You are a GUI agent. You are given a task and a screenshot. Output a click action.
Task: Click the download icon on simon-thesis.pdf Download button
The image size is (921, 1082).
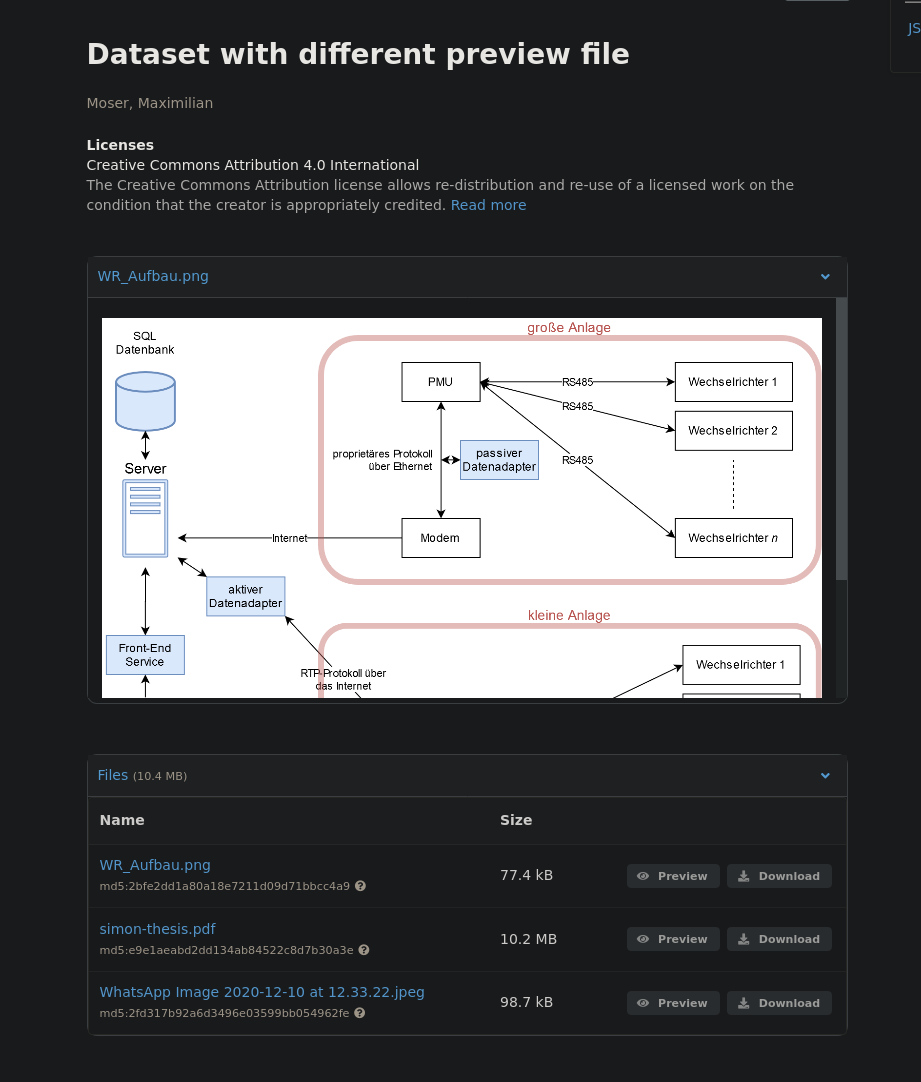743,939
